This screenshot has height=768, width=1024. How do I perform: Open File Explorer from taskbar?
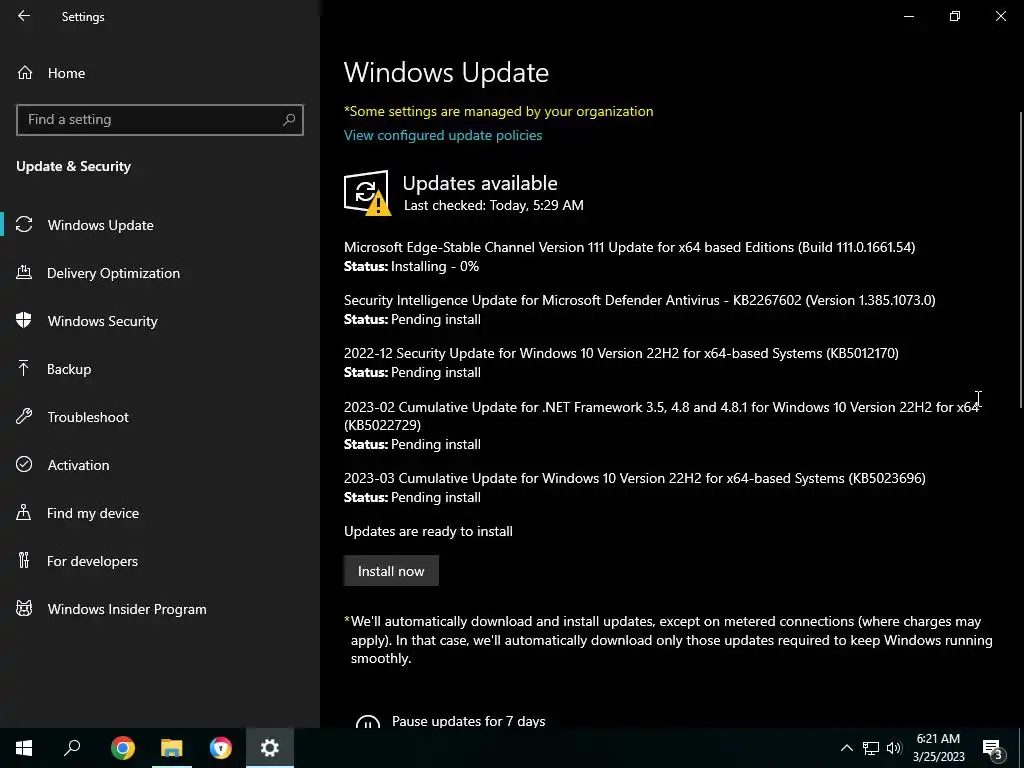pos(172,748)
